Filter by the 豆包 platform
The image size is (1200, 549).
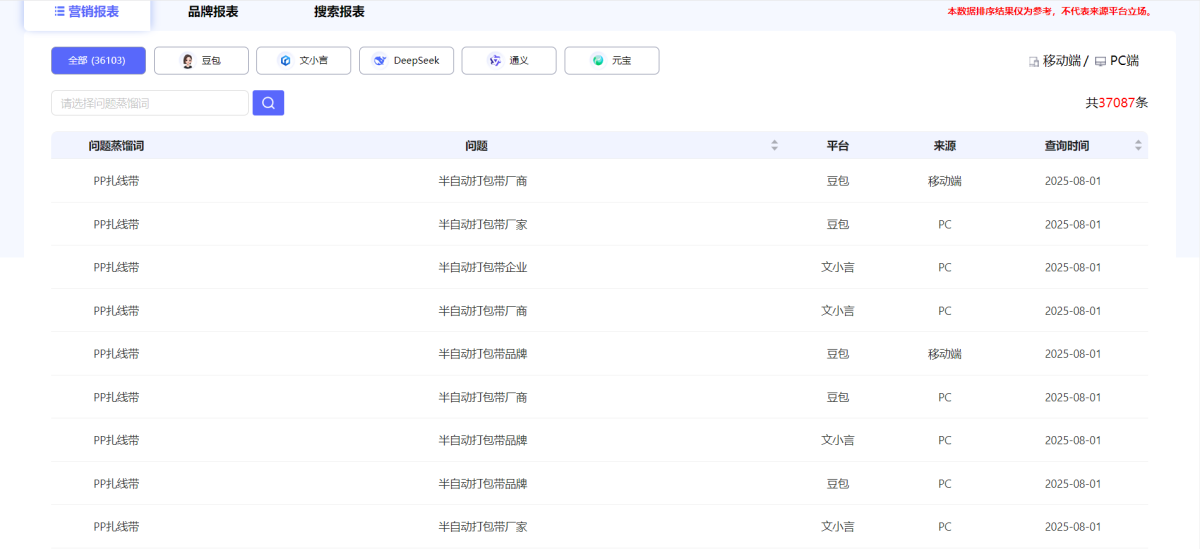[201, 61]
